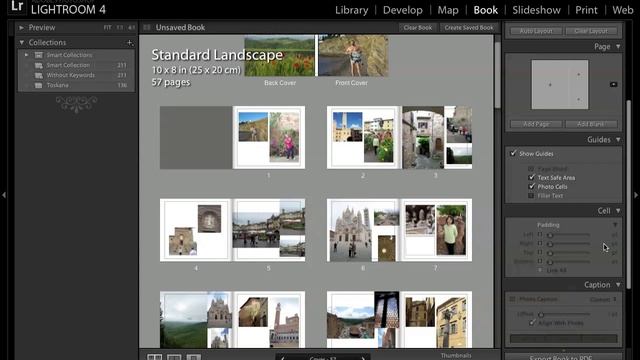Open the Library module
Screen dimensions: 640x360
click(x=351, y=10)
